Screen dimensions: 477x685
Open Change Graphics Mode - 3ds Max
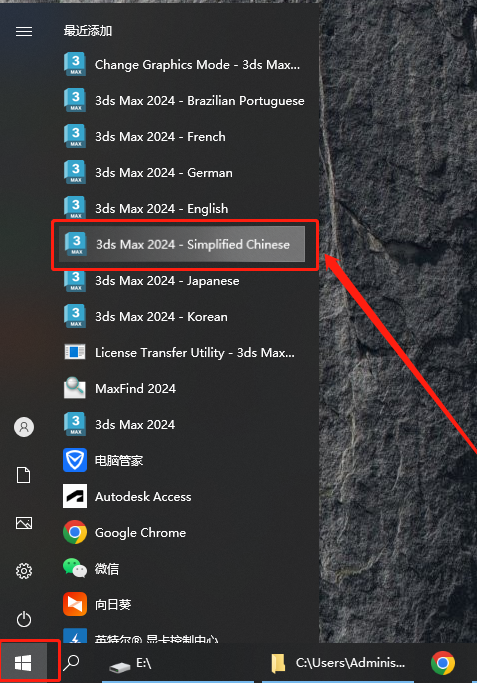coord(182,65)
